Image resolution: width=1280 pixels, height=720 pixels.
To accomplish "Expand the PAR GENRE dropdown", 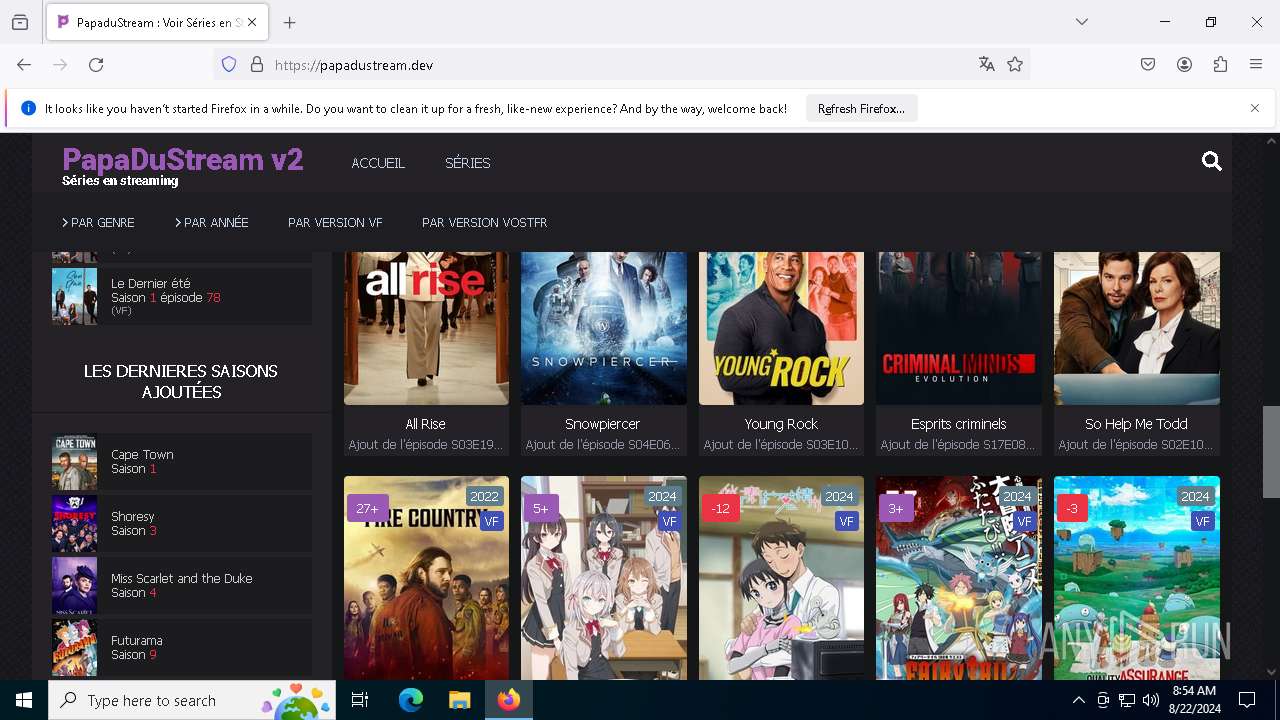I will click(x=98, y=223).
